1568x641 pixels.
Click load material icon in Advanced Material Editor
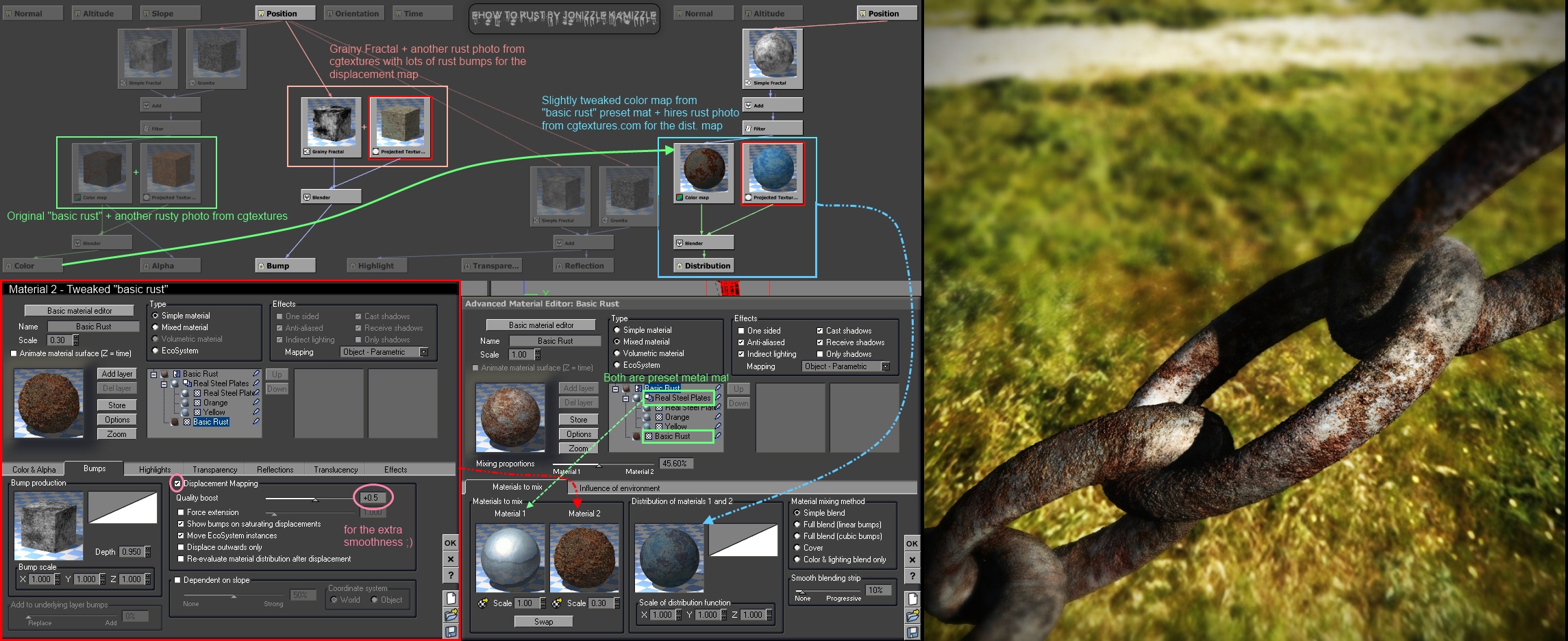coord(912,616)
